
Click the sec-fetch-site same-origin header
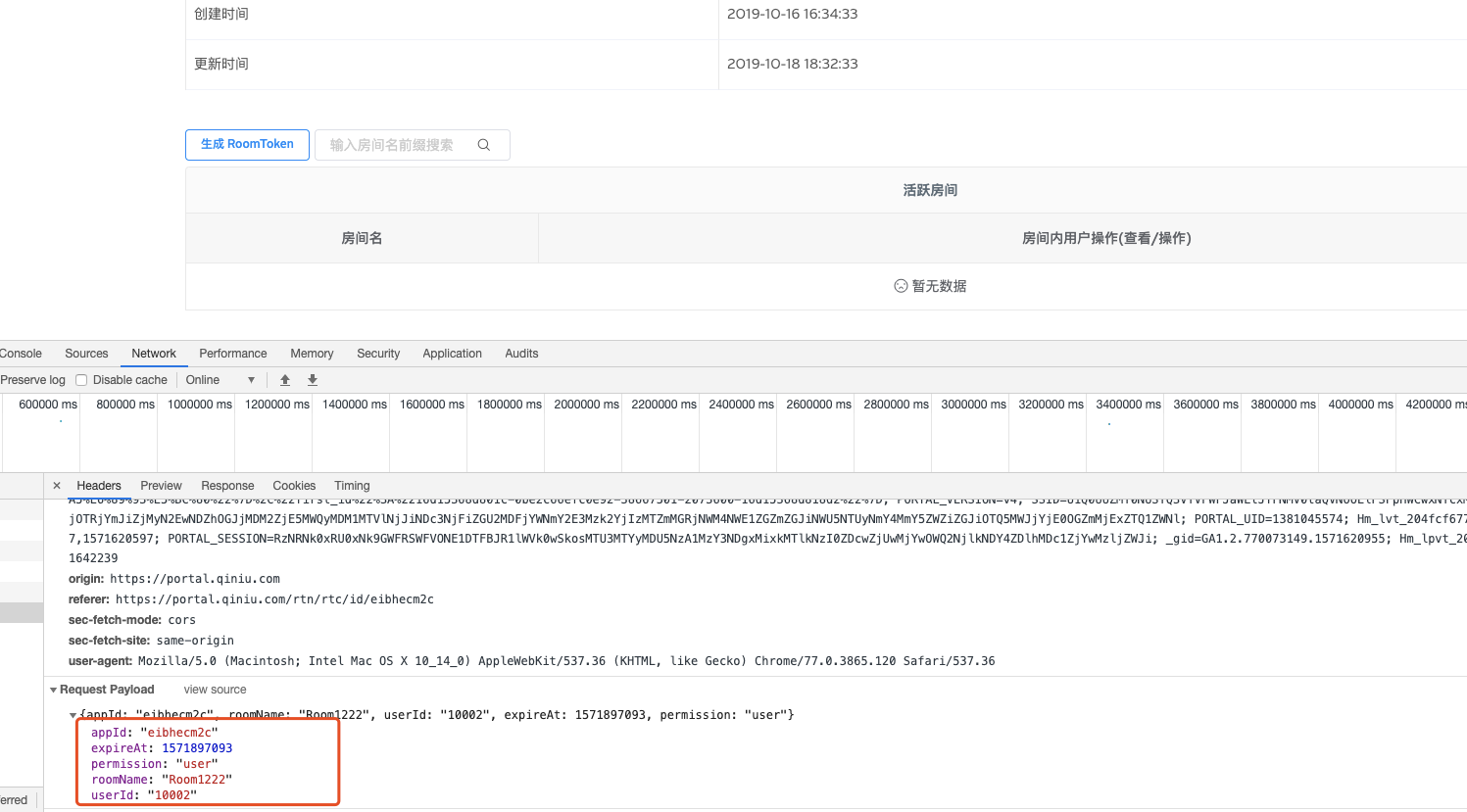coord(151,641)
